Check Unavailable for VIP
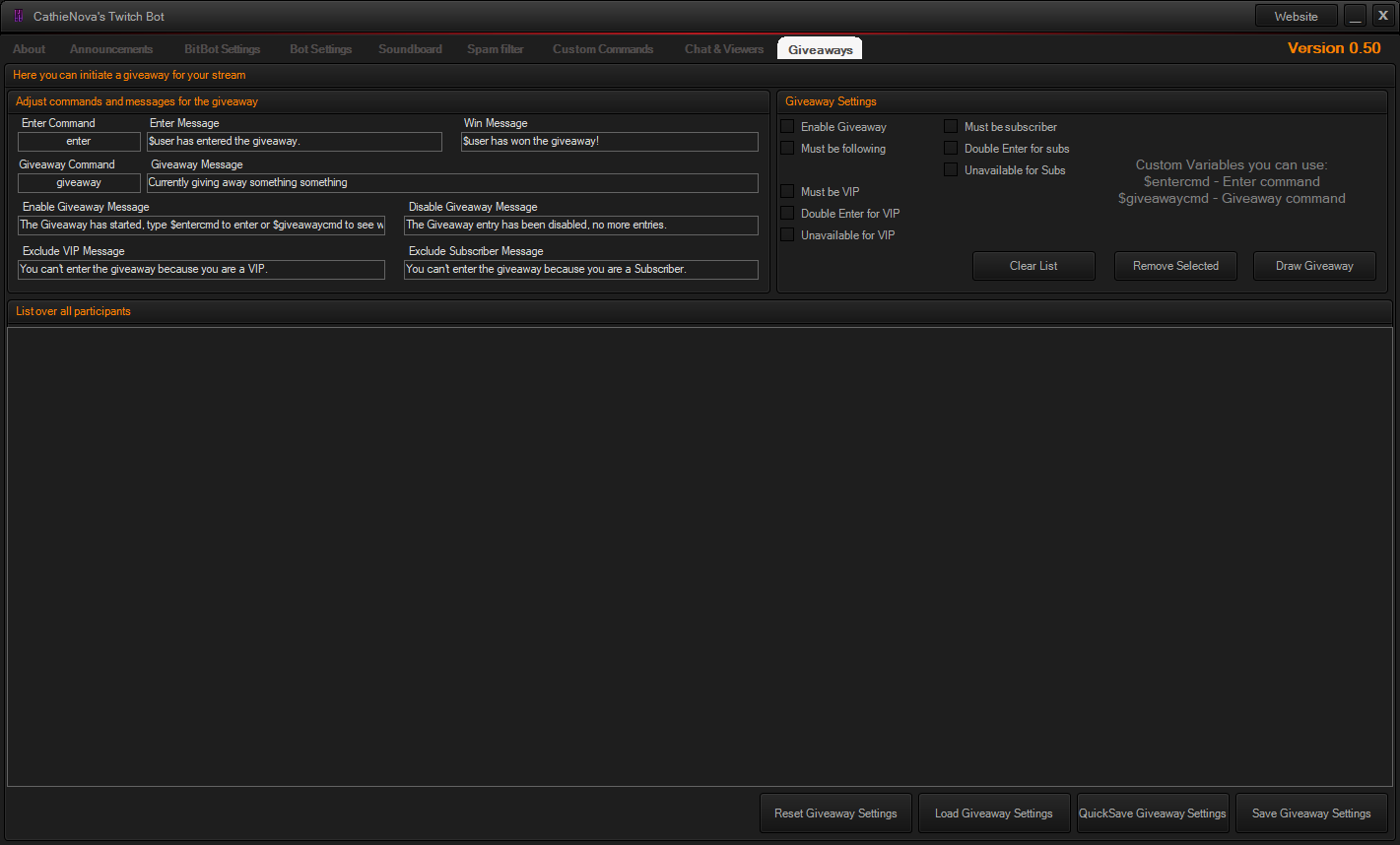 787,234
